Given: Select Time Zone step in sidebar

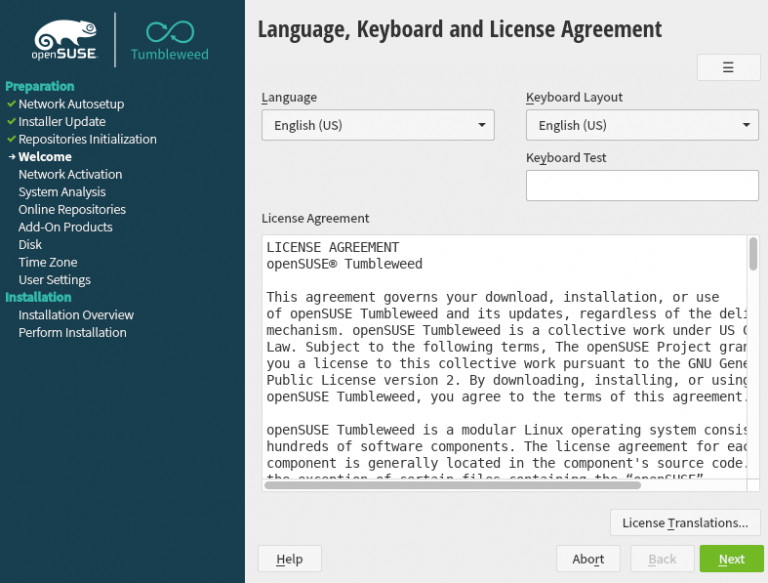Looking at the screenshot, I should [x=48, y=262].
